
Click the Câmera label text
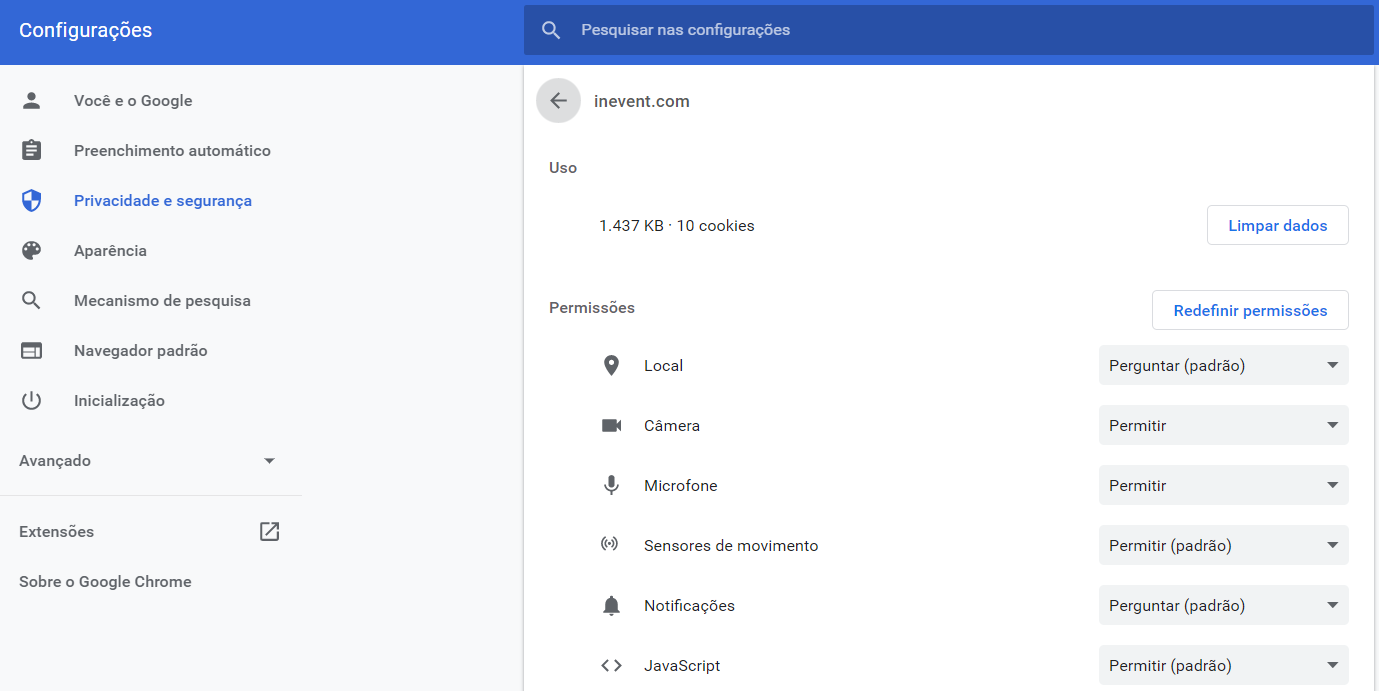672,426
